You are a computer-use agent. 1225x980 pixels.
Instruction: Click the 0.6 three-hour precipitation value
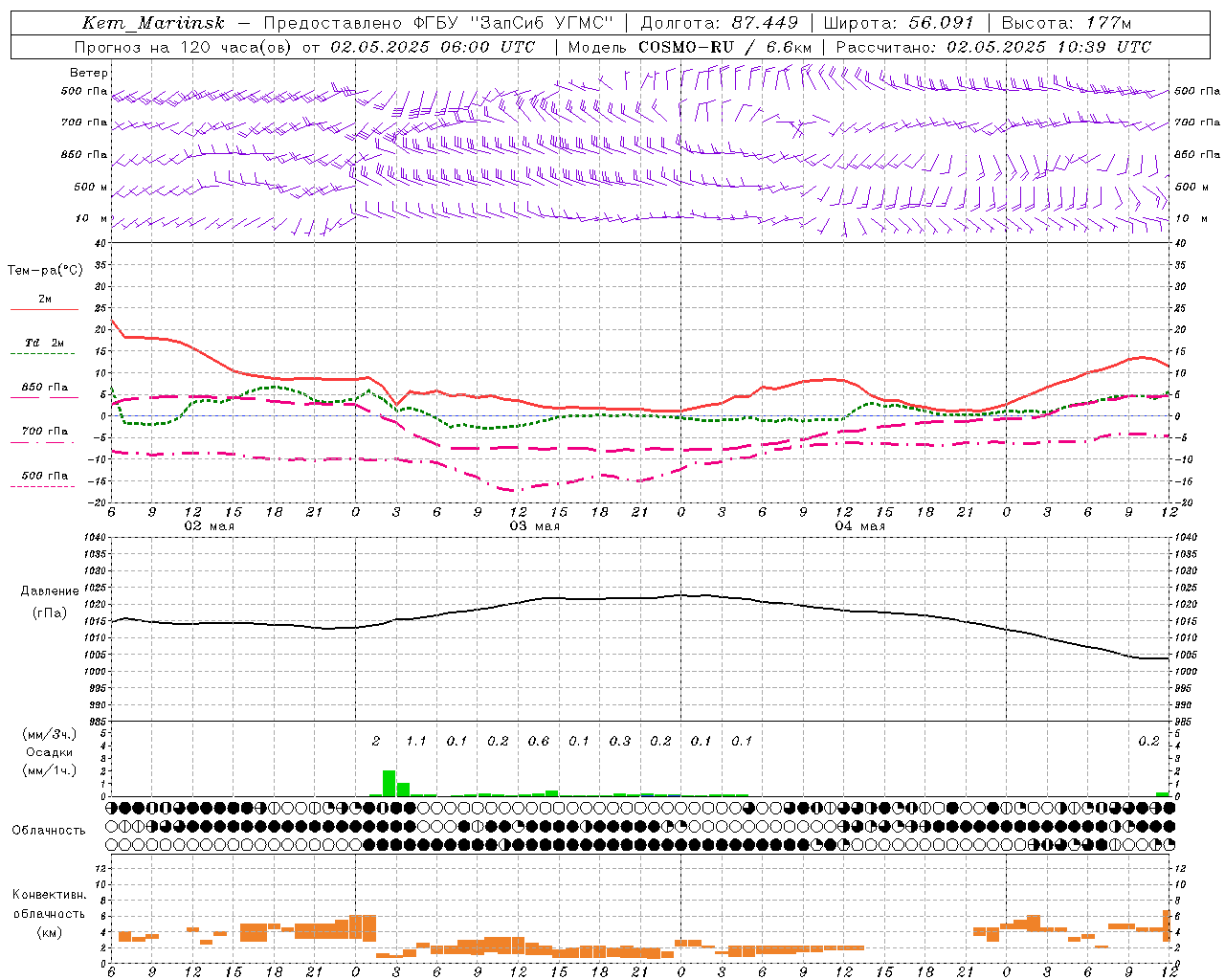(539, 741)
